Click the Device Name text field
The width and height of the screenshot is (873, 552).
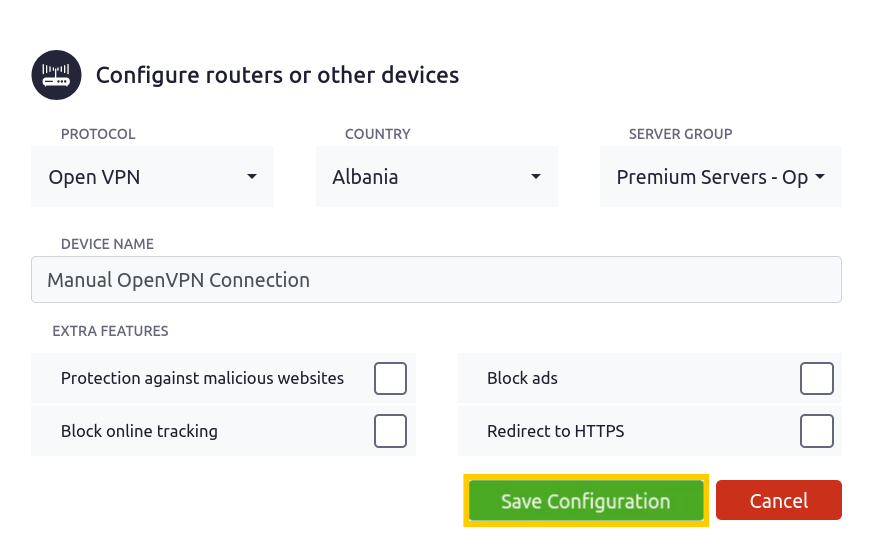click(x=436, y=280)
